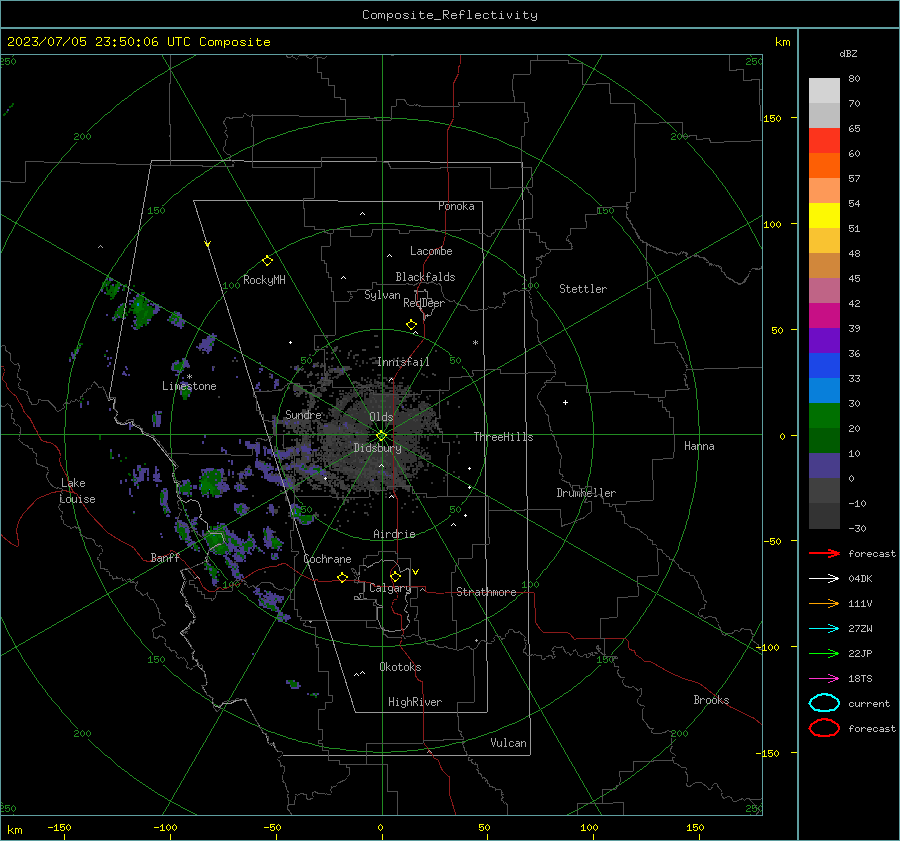Click the cyan current ellipse icon
Screen dimensions: 900x841
824,703
